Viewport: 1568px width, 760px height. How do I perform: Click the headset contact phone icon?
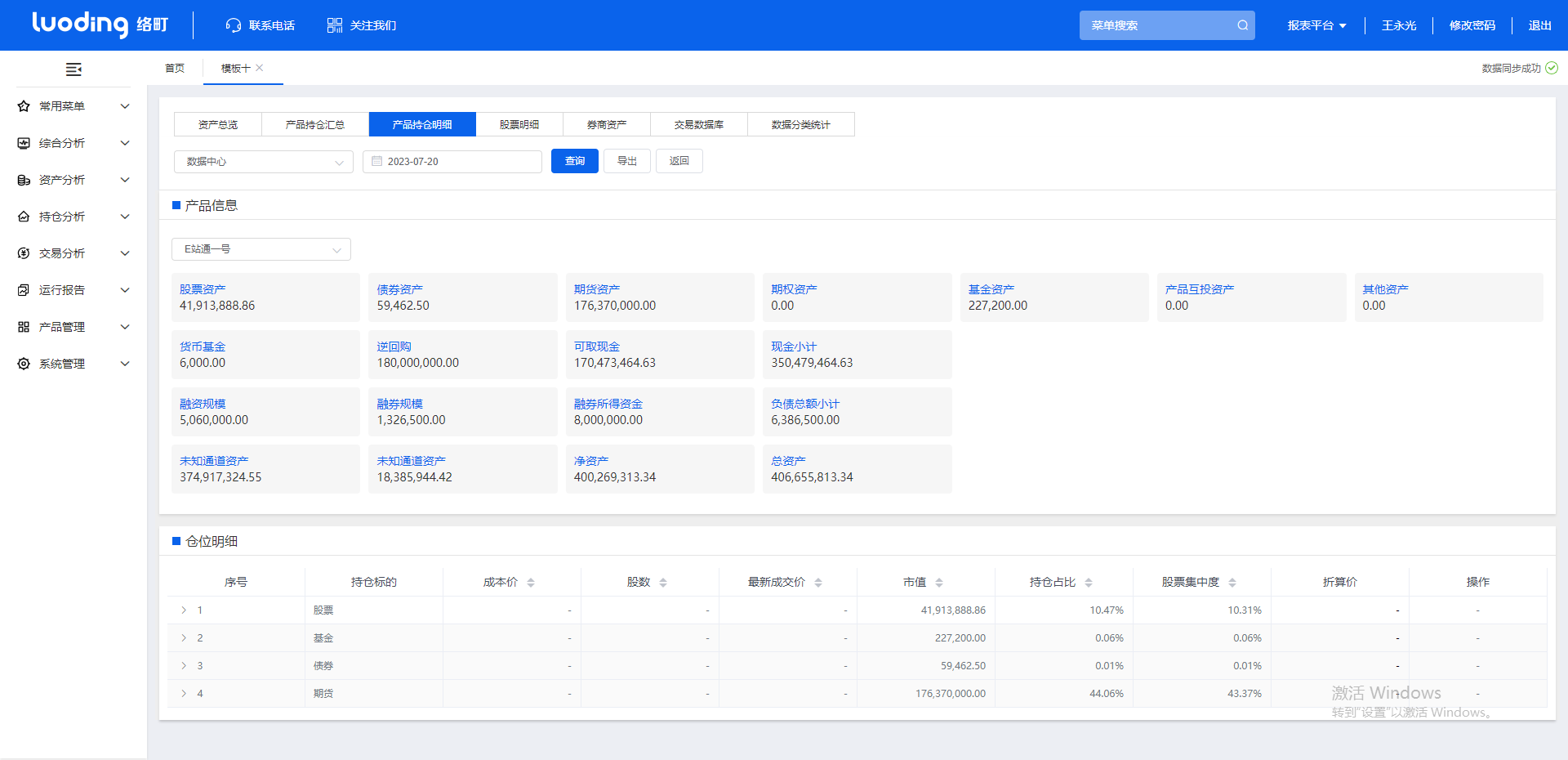click(x=234, y=25)
